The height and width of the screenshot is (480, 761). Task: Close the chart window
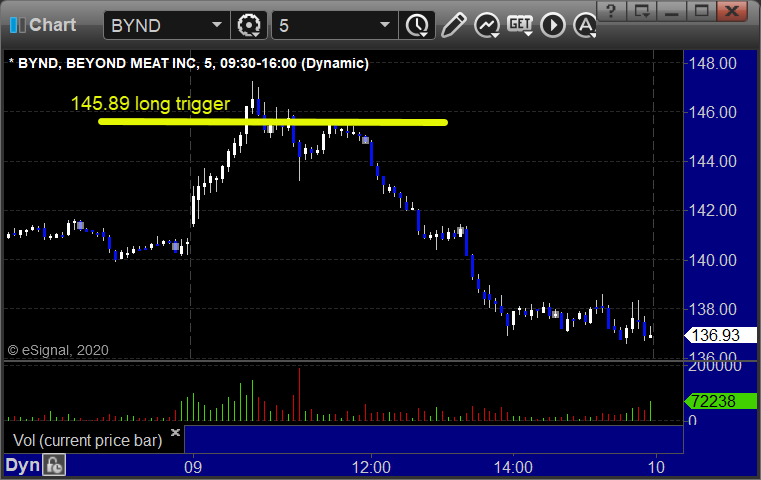coord(732,11)
